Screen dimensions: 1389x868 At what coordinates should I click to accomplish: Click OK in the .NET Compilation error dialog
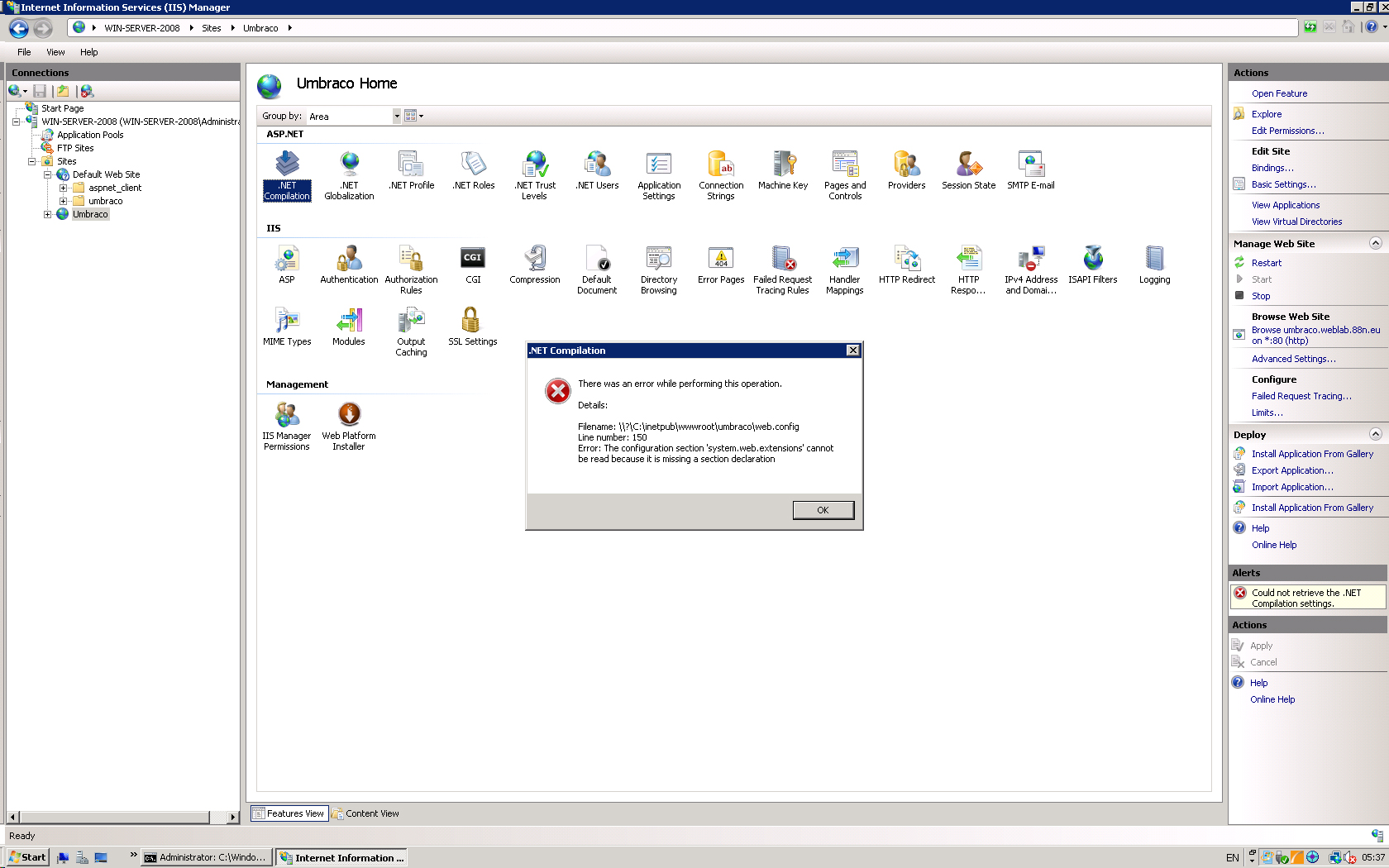pos(823,510)
